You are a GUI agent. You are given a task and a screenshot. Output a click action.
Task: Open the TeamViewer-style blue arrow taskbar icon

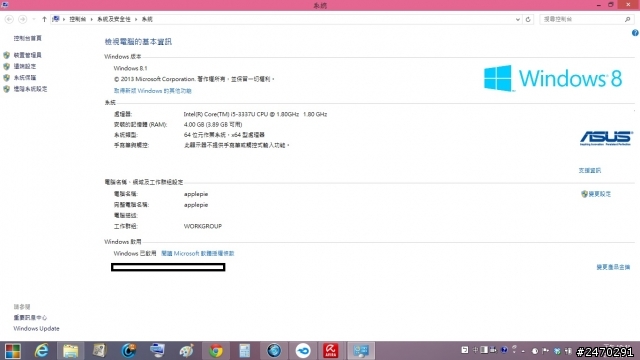(x=302, y=351)
